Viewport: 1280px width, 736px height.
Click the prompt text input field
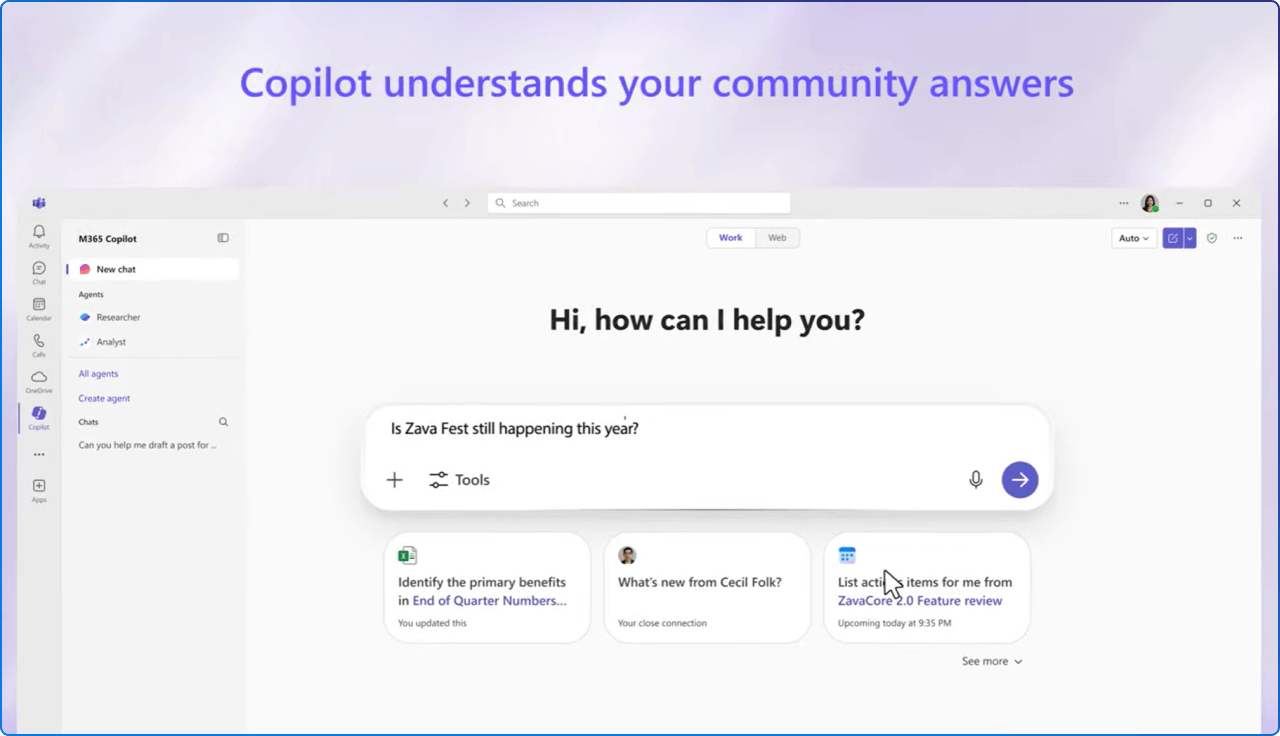[x=706, y=428]
